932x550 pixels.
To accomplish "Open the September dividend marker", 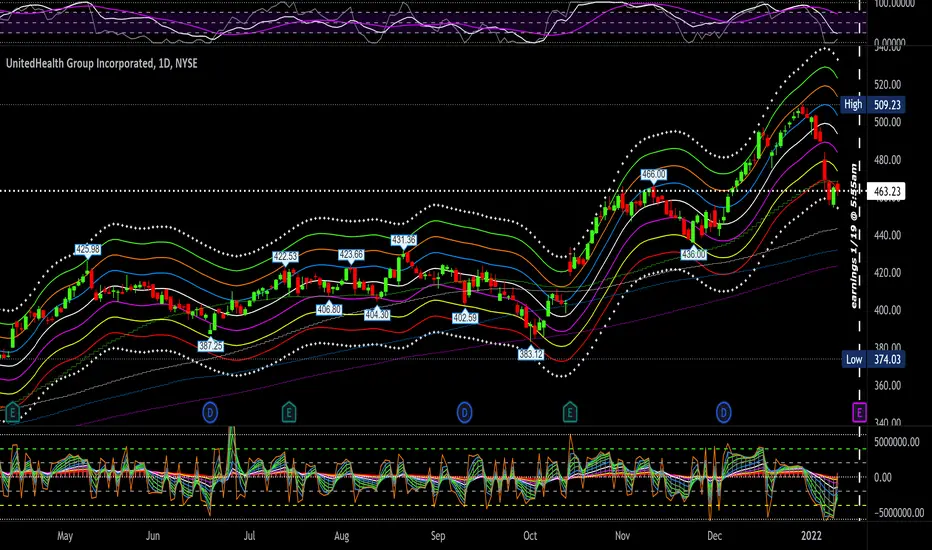I will tap(464, 412).
